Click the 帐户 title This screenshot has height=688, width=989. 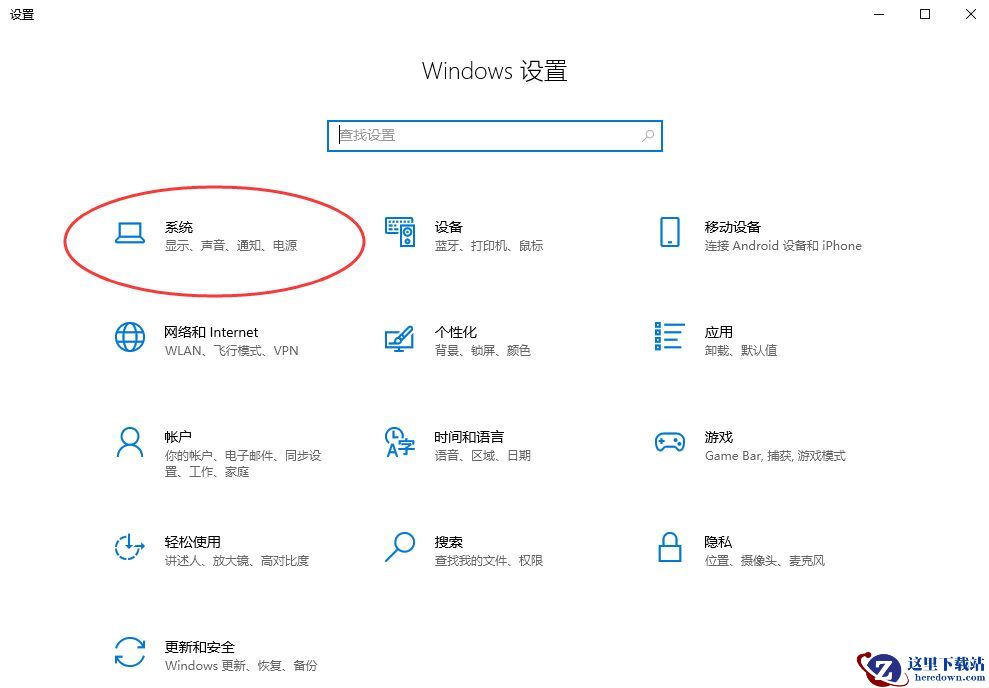click(178, 436)
